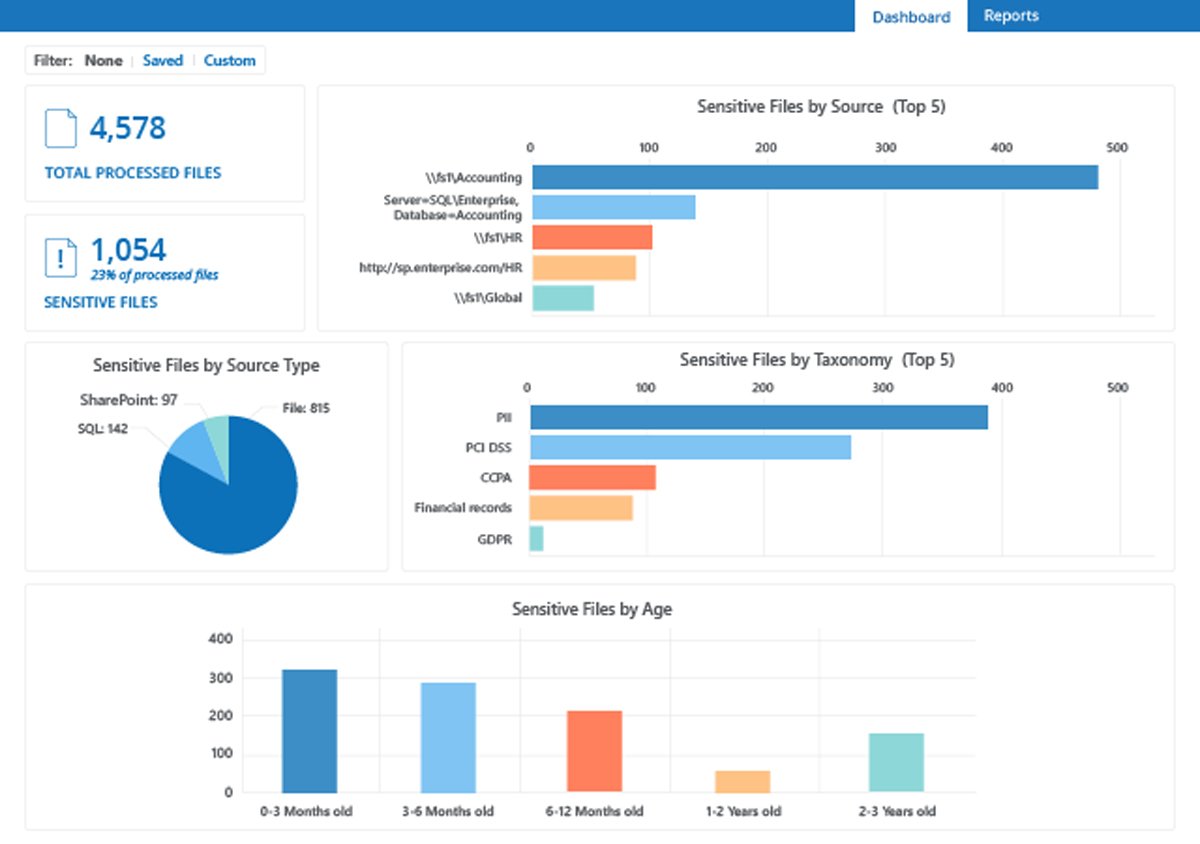This screenshot has height=844, width=1200.
Task: Select the GDPR bar
Action: 537,538
